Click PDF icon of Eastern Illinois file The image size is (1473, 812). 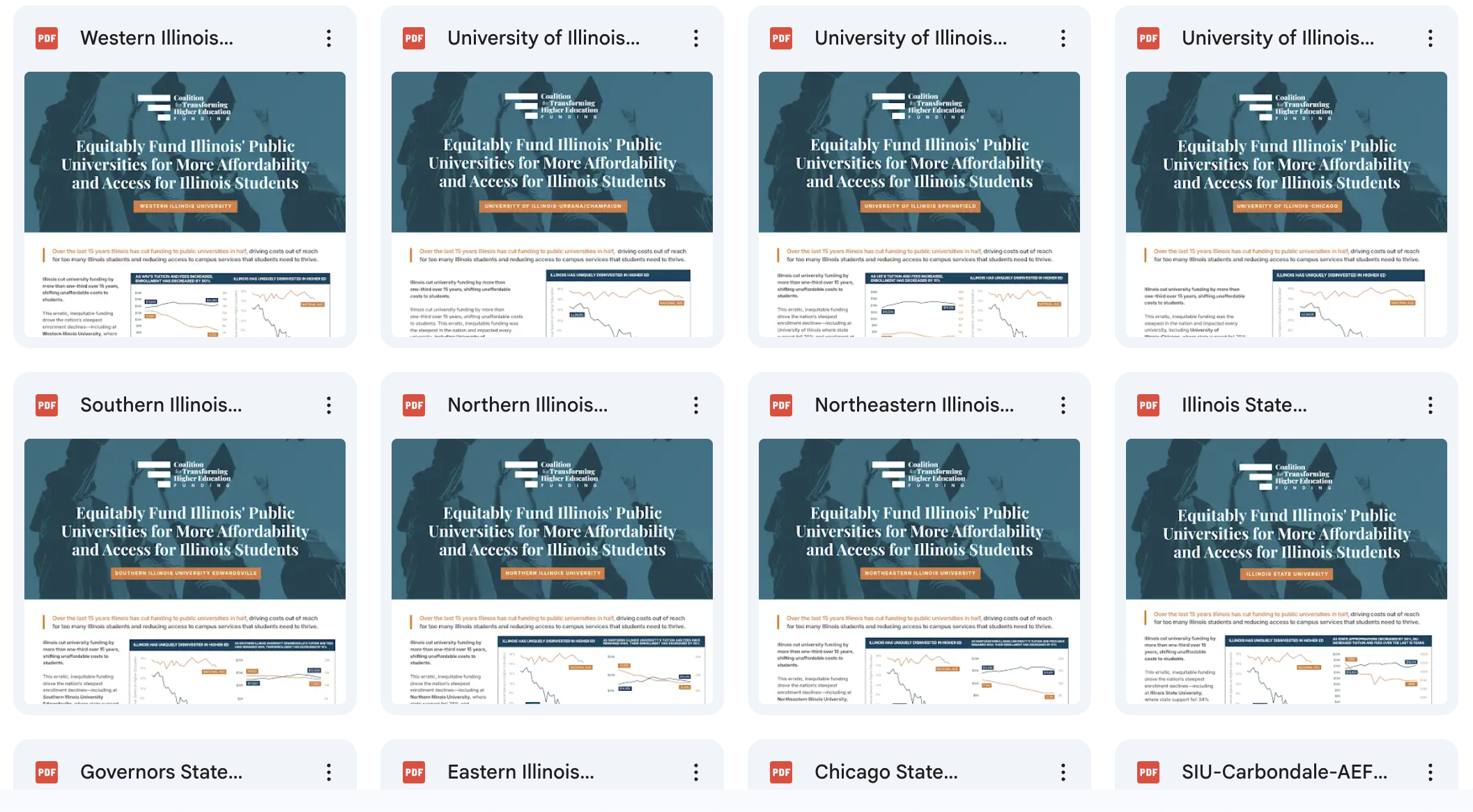pos(414,772)
